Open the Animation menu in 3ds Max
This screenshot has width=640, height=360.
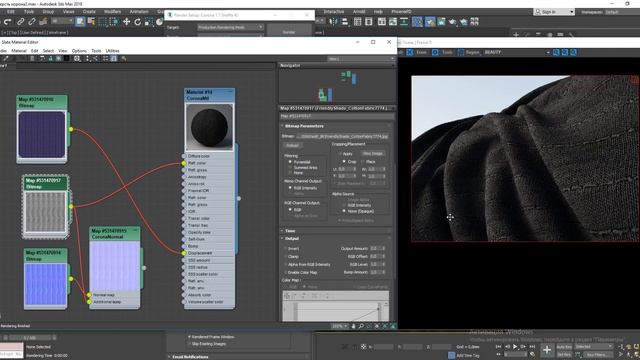point(139,11)
